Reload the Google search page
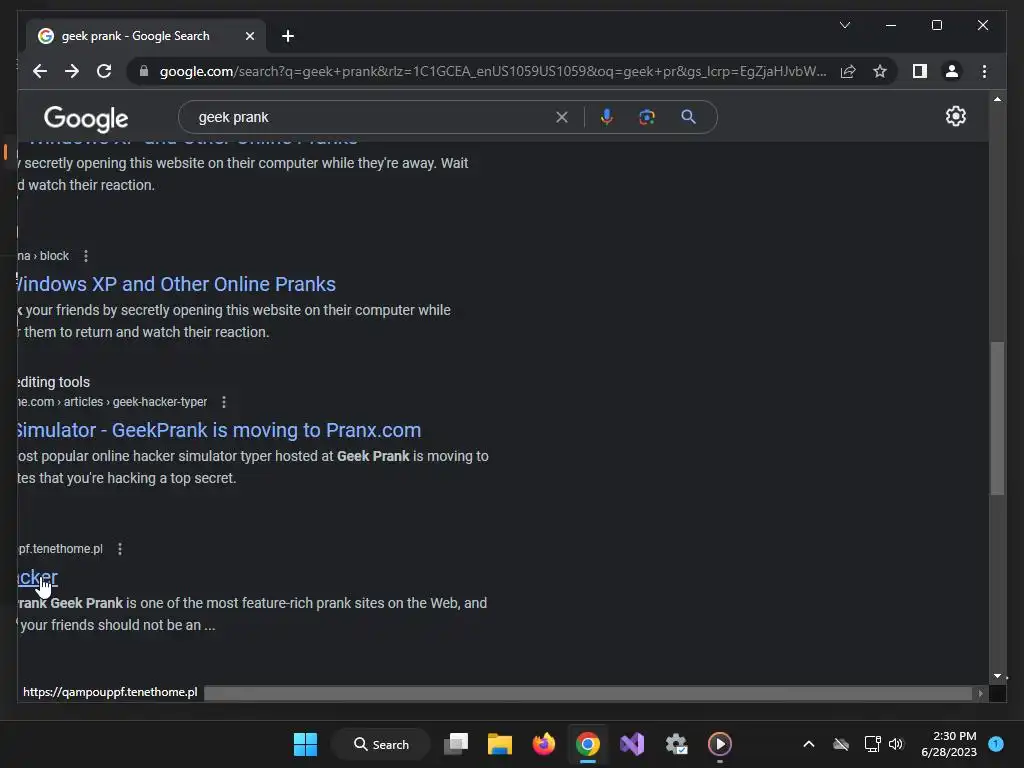The width and height of the screenshot is (1024, 768). coord(104,71)
